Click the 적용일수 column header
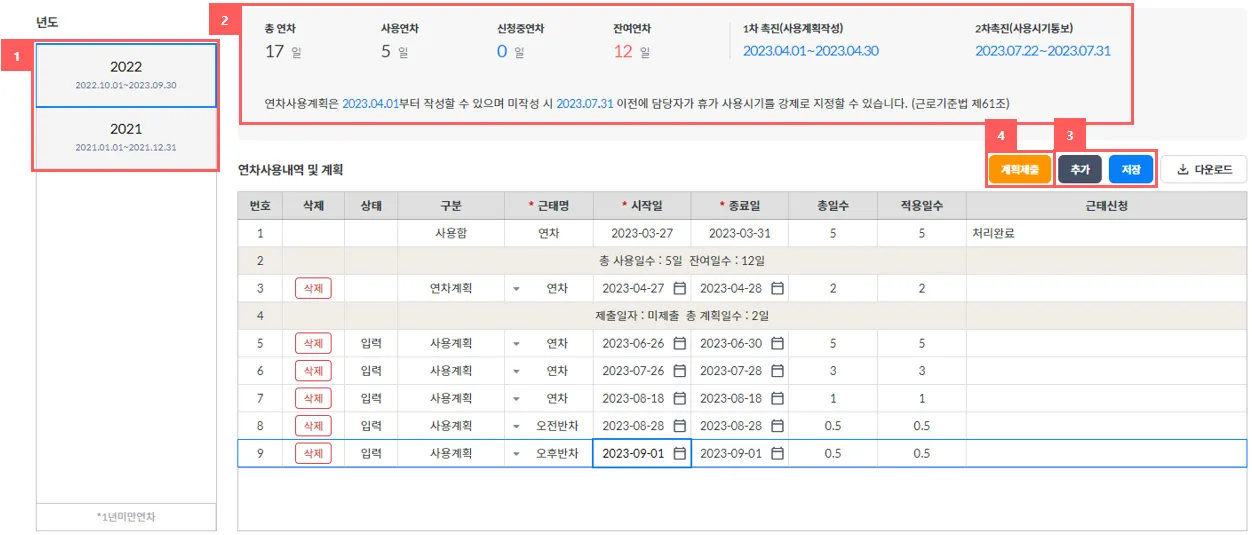The width and height of the screenshot is (1252, 535). point(921,206)
